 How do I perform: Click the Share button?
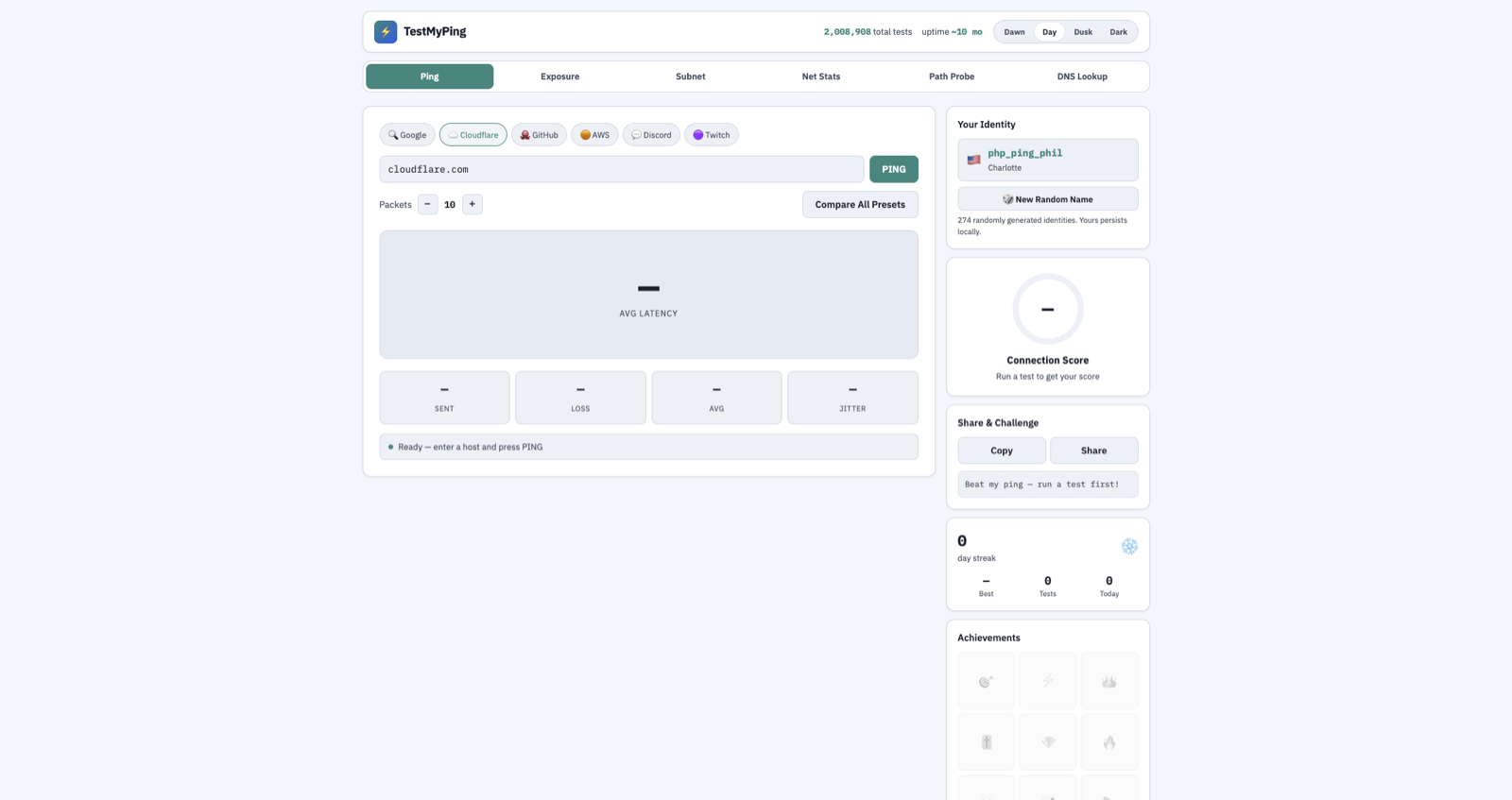(1094, 451)
